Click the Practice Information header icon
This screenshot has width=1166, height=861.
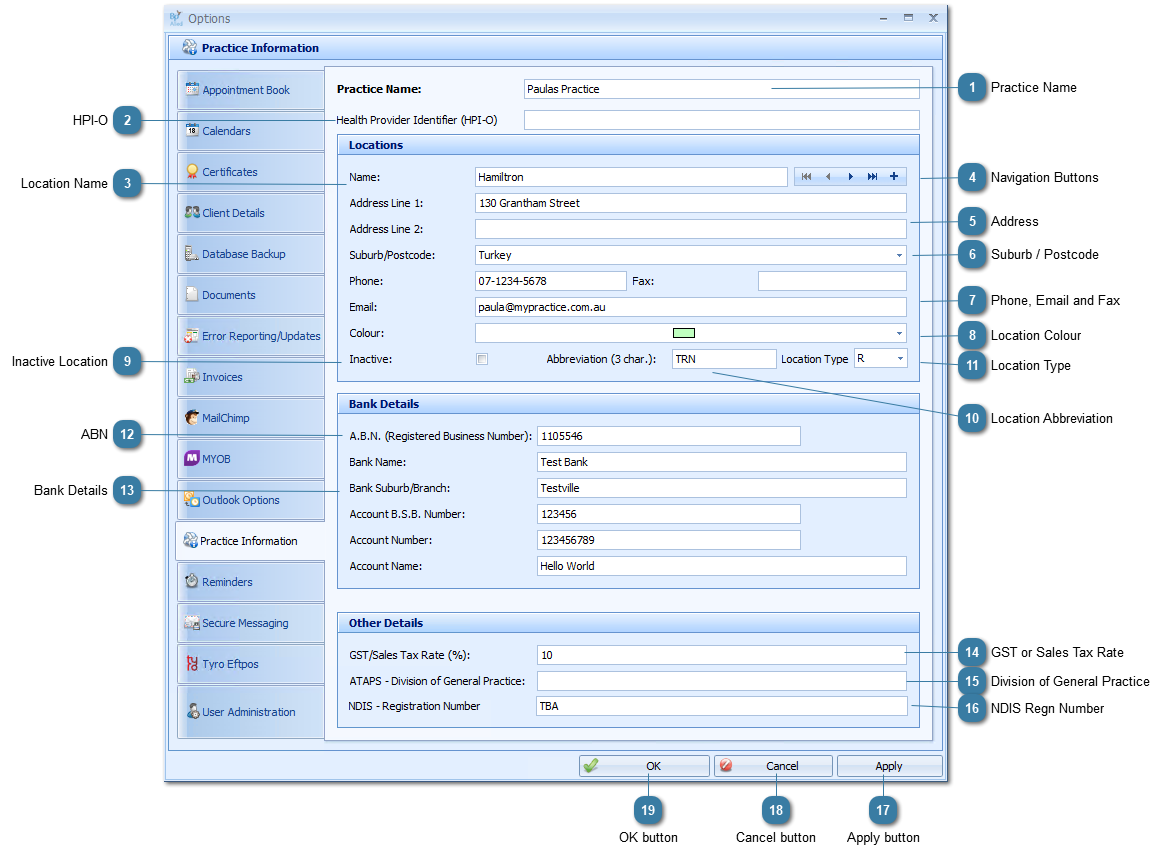pyautogui.click(x=190, y=48)
